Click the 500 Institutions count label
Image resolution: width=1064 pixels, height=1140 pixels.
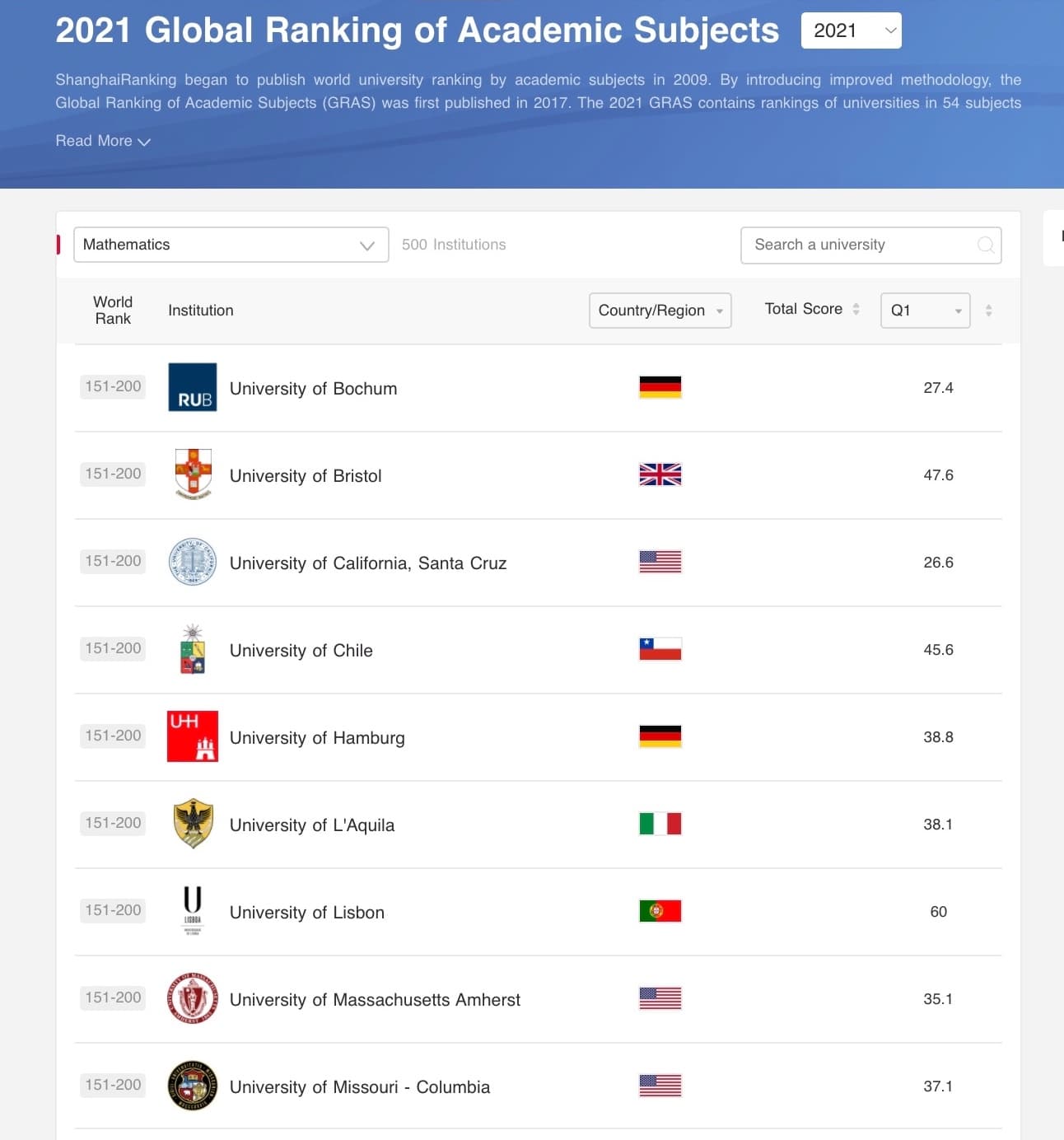(454, 245)
